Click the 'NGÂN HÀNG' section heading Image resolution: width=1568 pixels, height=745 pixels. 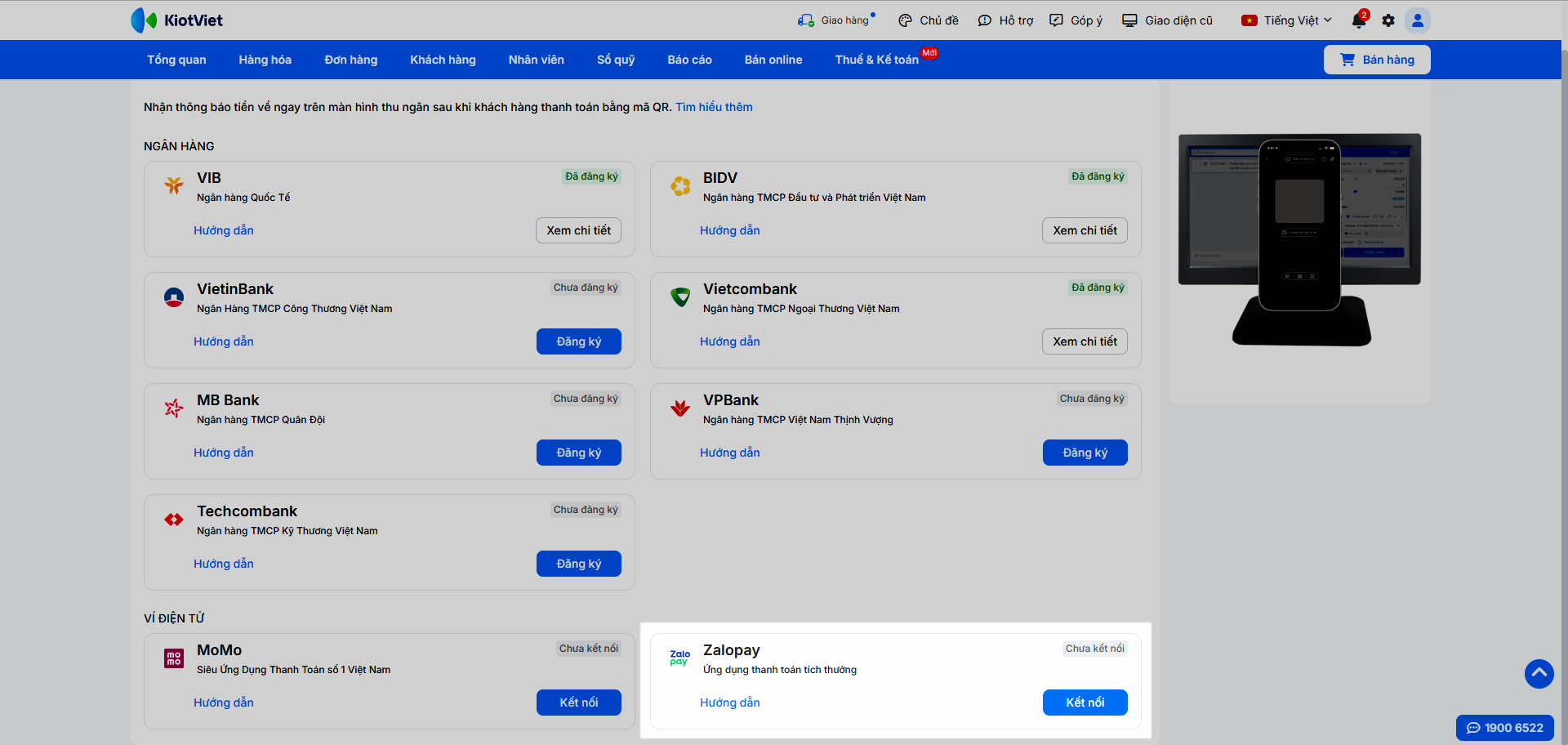point(179,146)
